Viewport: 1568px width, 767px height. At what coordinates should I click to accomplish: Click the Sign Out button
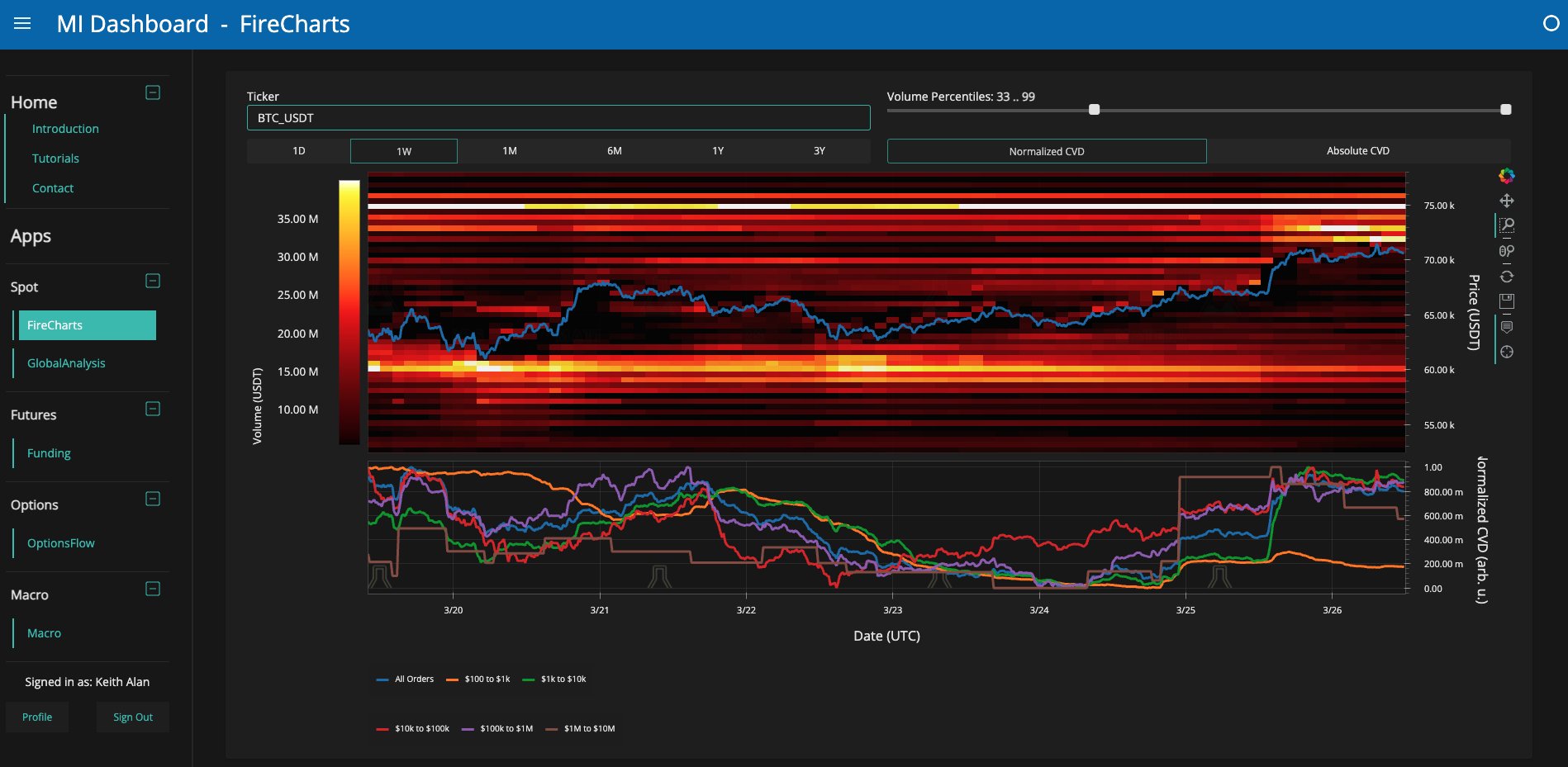point(133,717)
